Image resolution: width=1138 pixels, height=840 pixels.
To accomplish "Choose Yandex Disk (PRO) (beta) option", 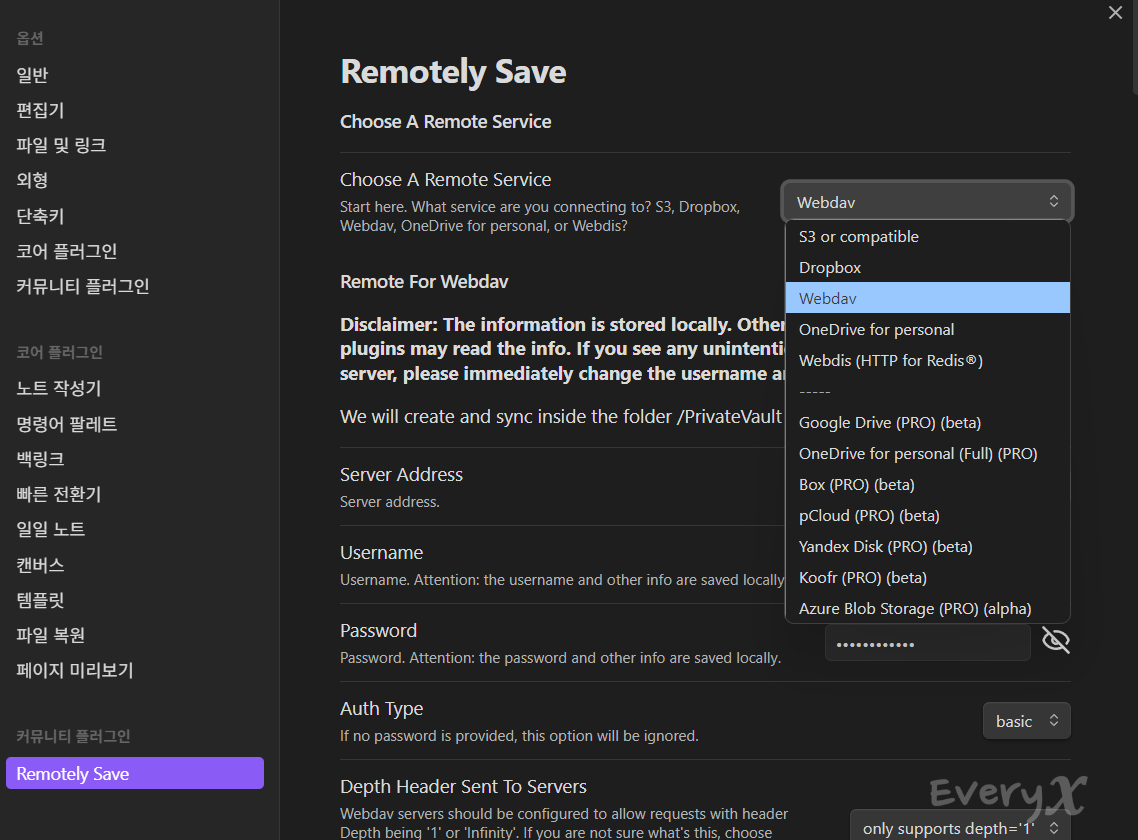I will click(928, 547).
